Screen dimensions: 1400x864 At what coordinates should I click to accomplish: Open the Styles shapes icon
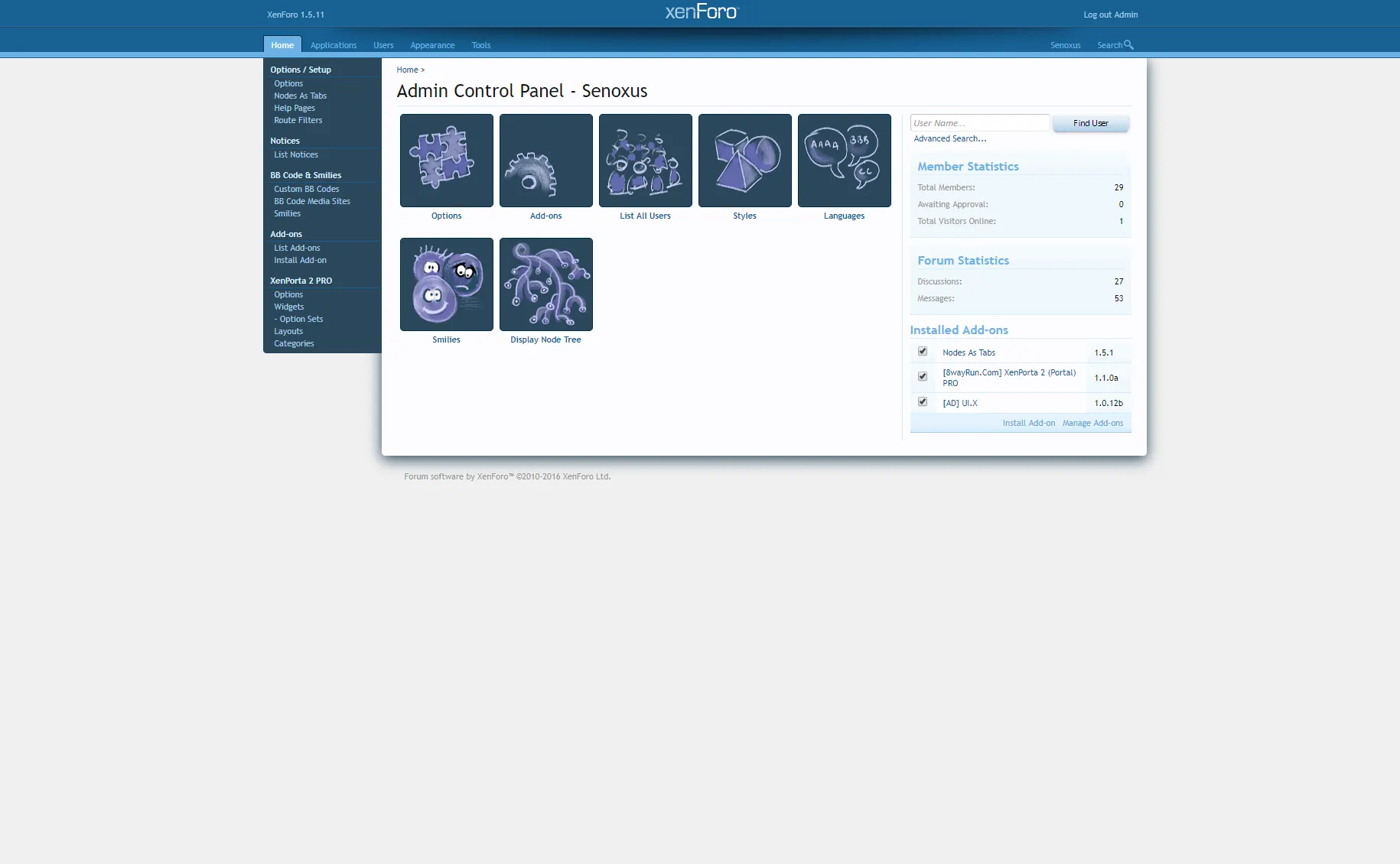(745, 161)
